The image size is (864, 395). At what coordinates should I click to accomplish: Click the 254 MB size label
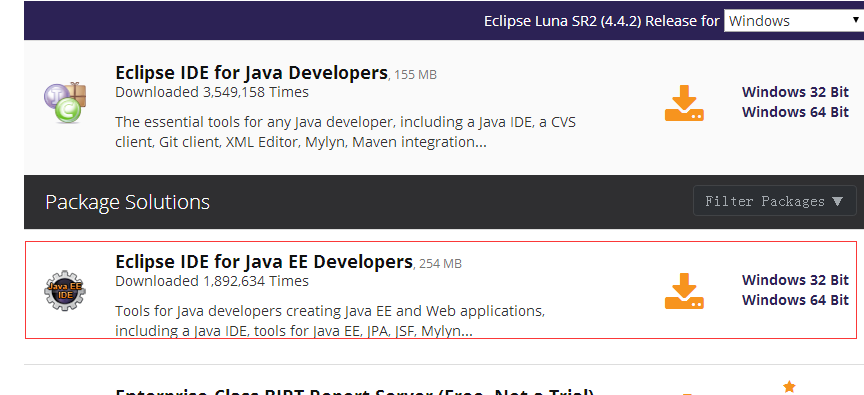[x=441, y=264]
